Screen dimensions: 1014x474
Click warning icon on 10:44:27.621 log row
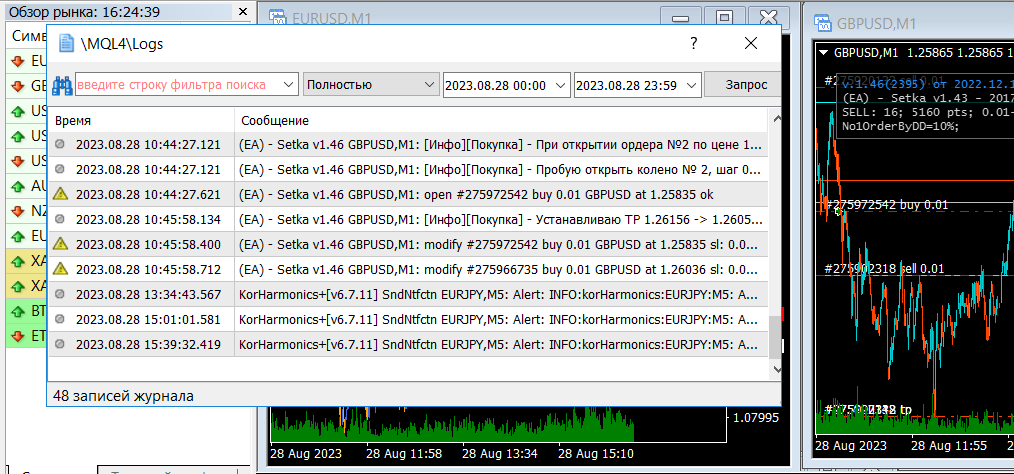tap(60, 194)
